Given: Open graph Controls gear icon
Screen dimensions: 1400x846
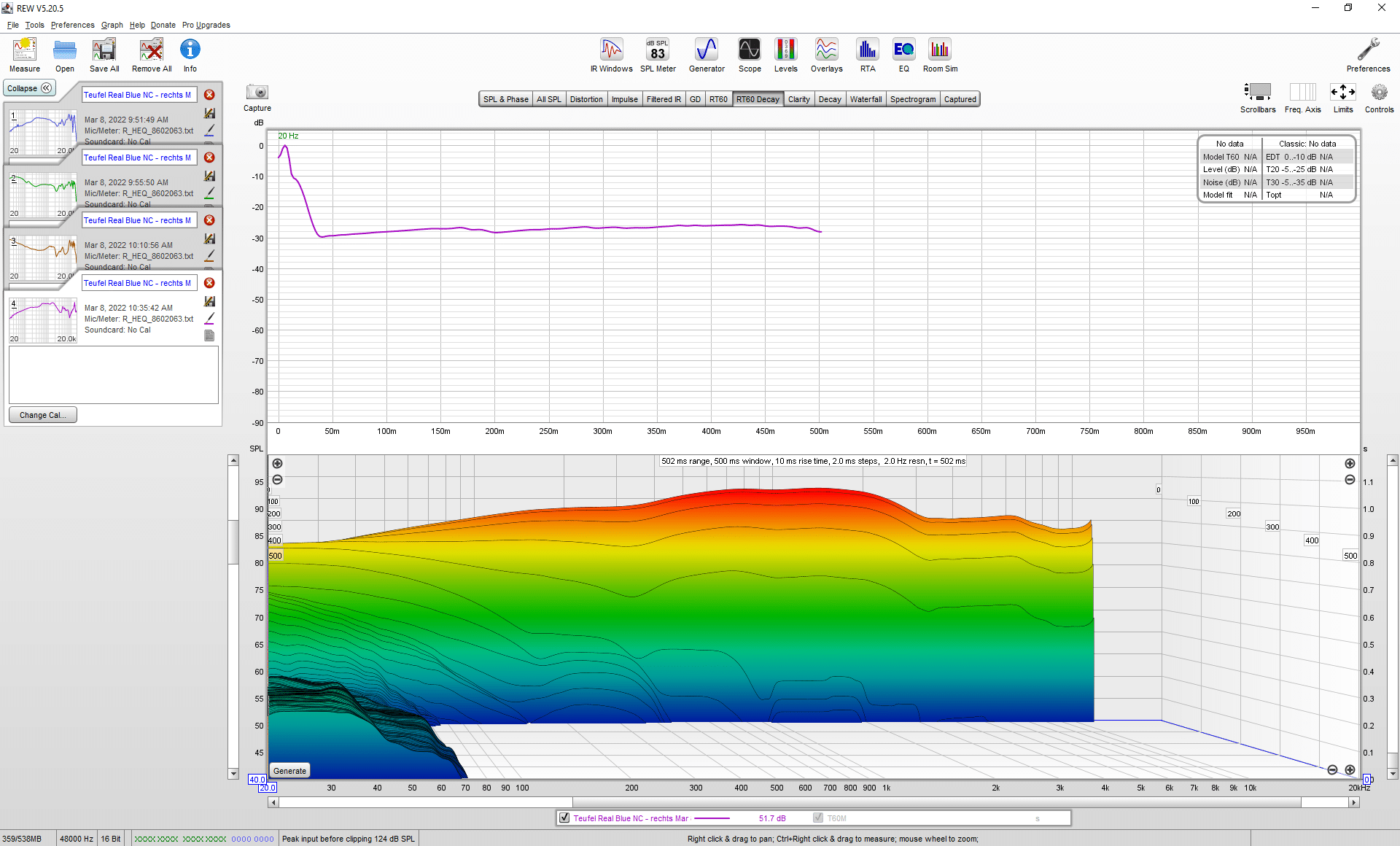Looking at the screenshot, I should (x=1379, y=93).
